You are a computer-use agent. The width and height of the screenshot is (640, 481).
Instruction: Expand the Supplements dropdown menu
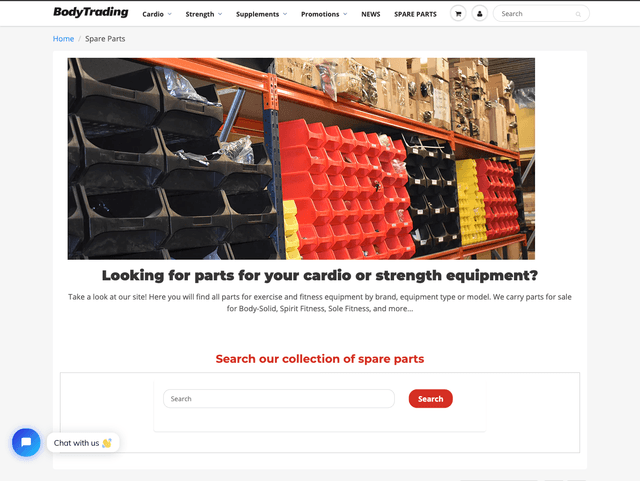[x=261, y=14]
